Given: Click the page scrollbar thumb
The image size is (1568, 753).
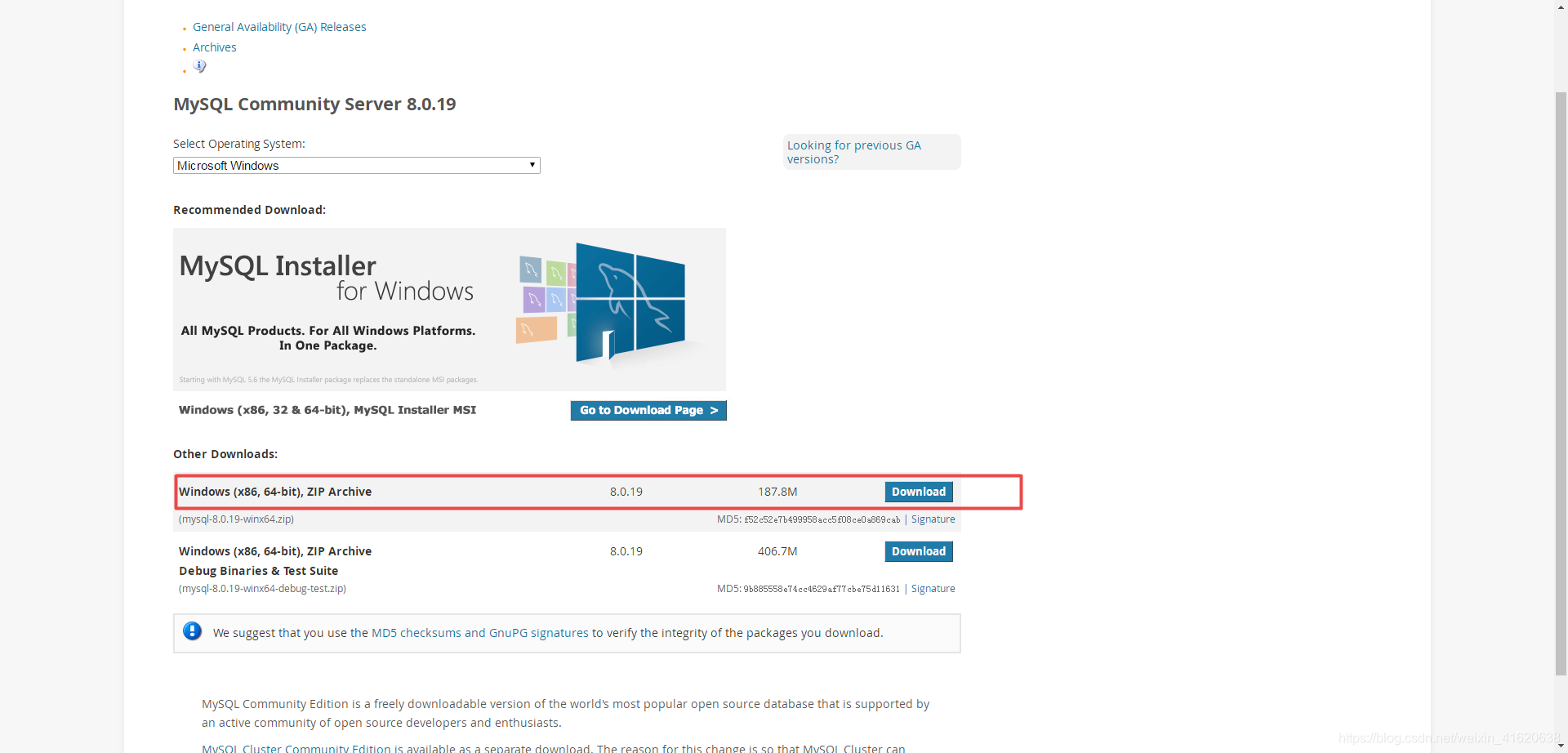Looking at the screenshot, I should [x=1561, y=384].
